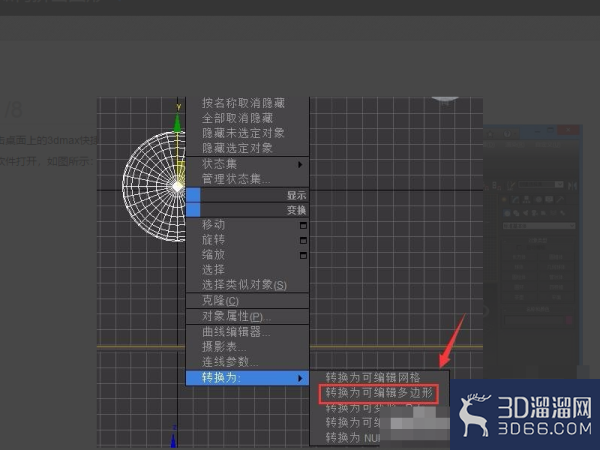600x450 pixels.
Task: Click 长方体 button in Object Type
Action: 519,257
